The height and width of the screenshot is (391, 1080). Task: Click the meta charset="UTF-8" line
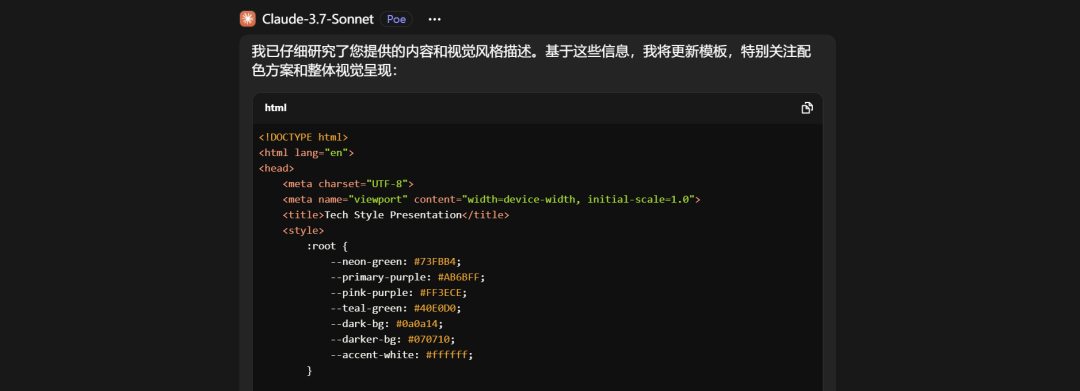point(348,184)
